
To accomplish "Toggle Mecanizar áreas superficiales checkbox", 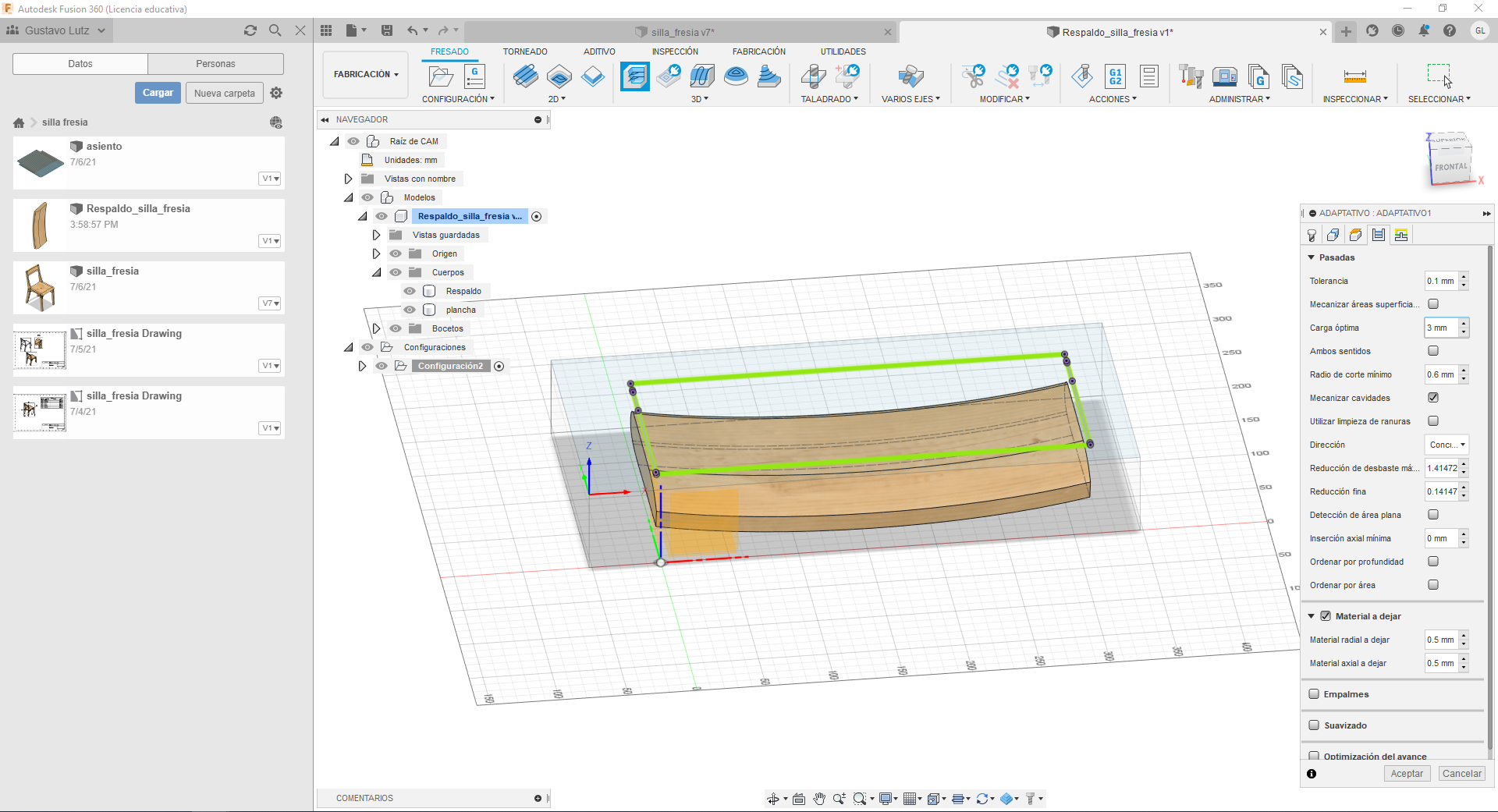I will [x=1433, y=304].
